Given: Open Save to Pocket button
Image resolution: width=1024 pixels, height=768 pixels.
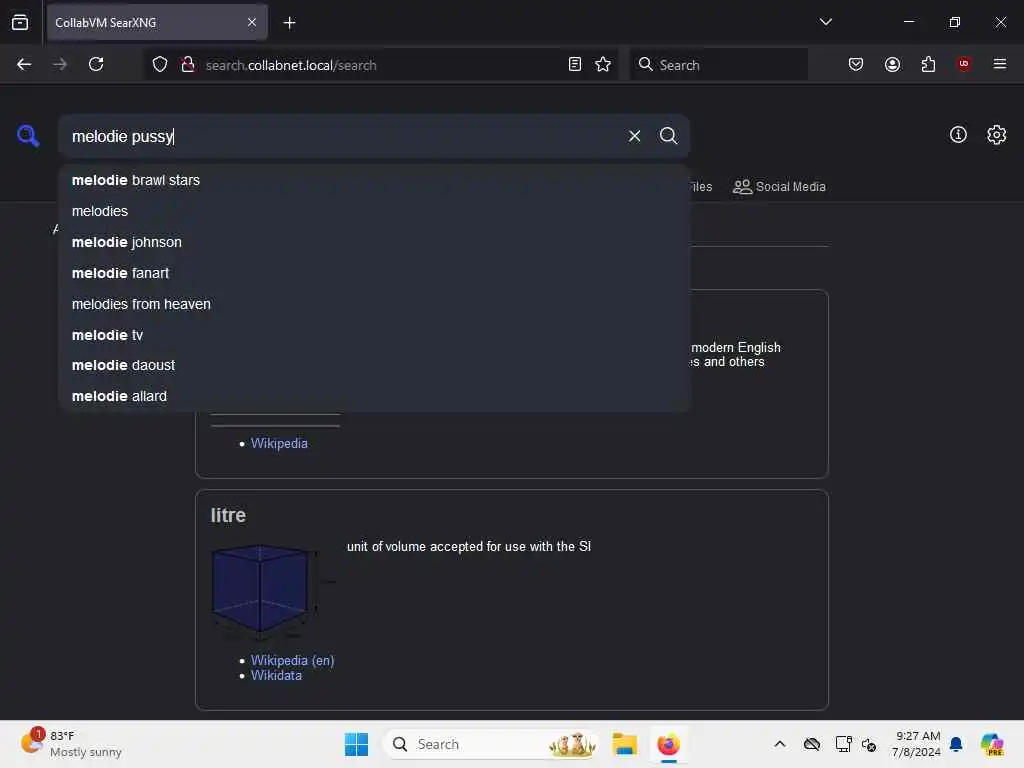Looking at the screenshot, I should pos(856,64).
